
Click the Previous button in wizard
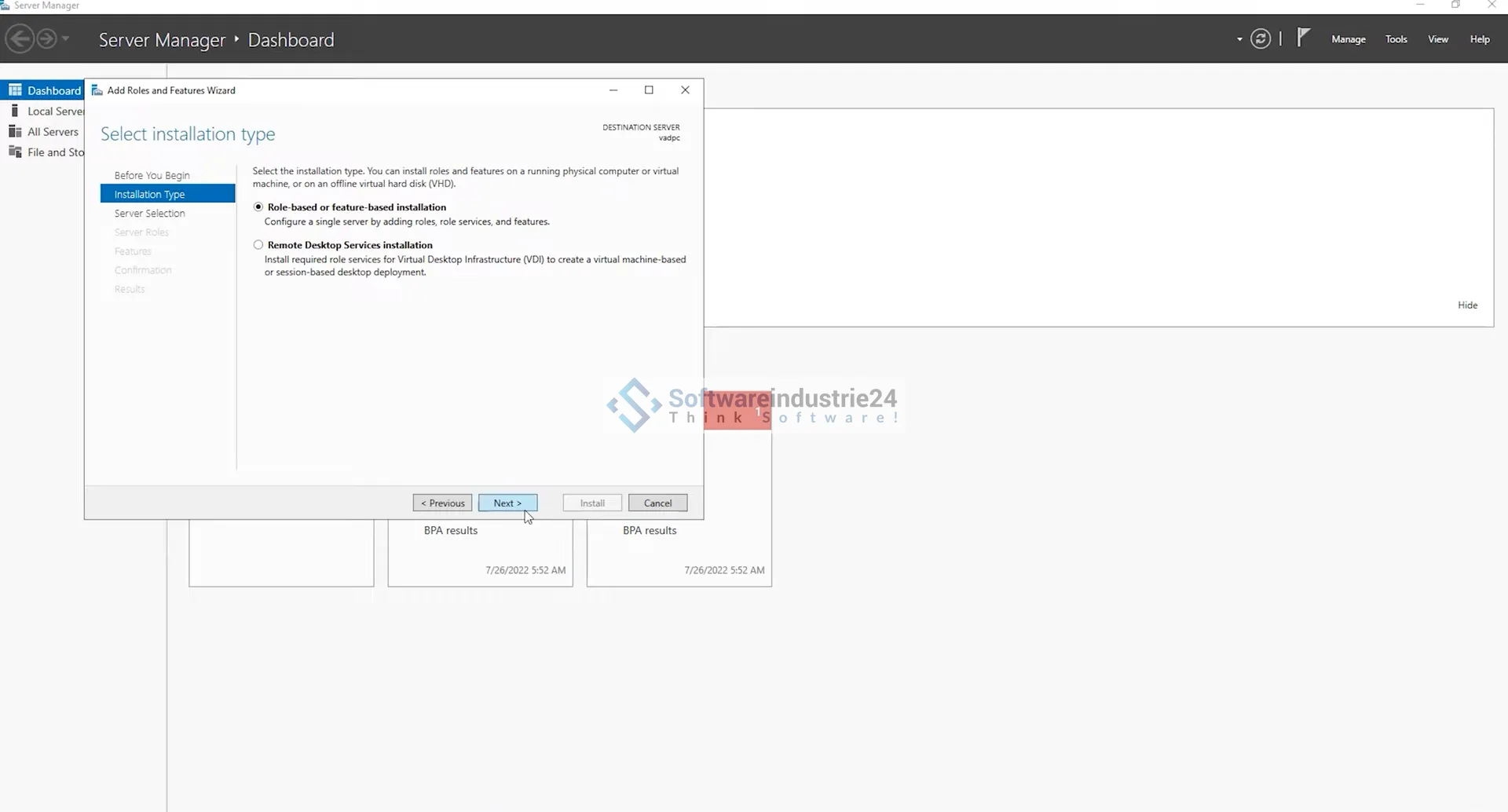click(442, 503)
